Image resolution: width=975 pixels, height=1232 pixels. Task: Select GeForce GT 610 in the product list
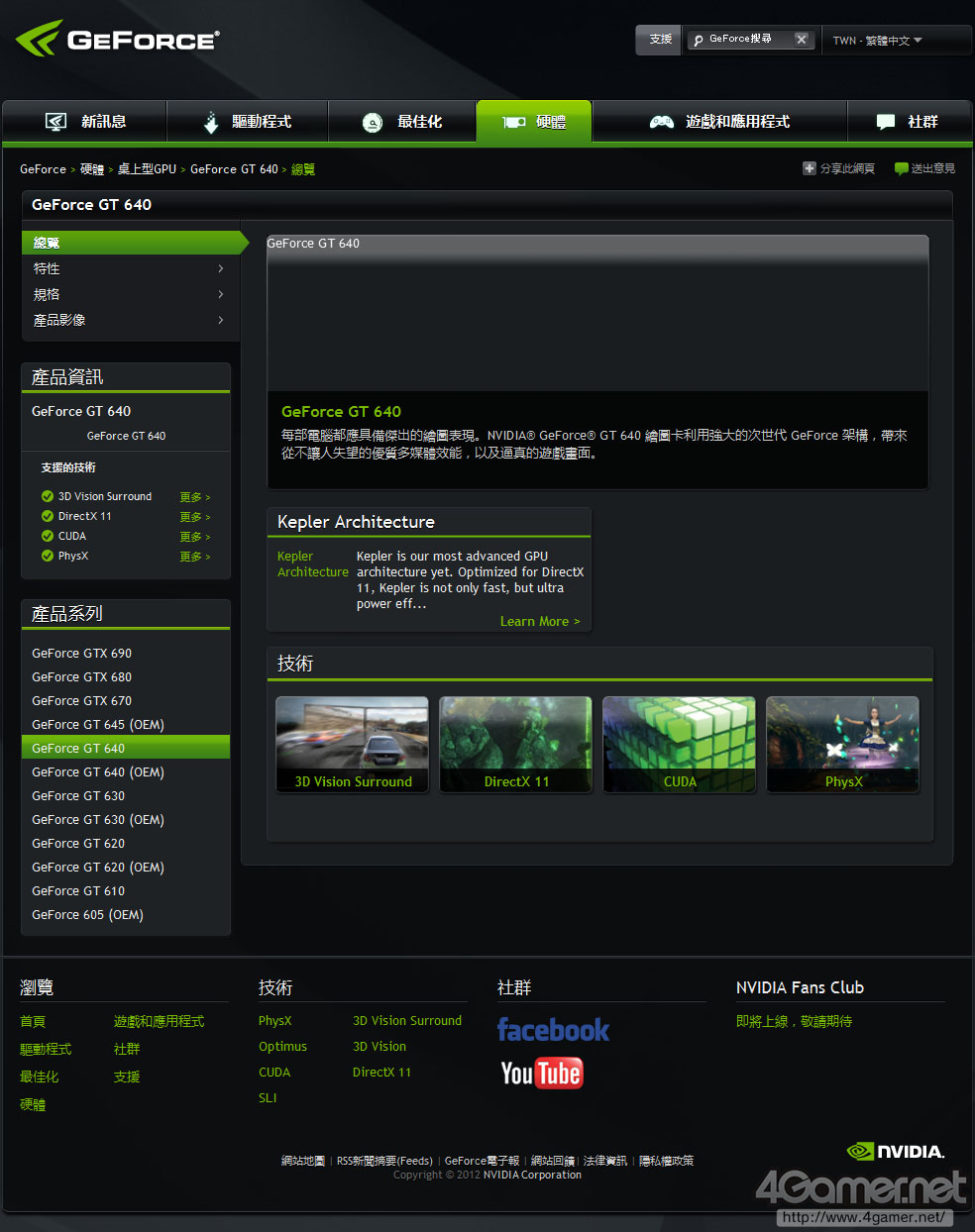(78, 891)
